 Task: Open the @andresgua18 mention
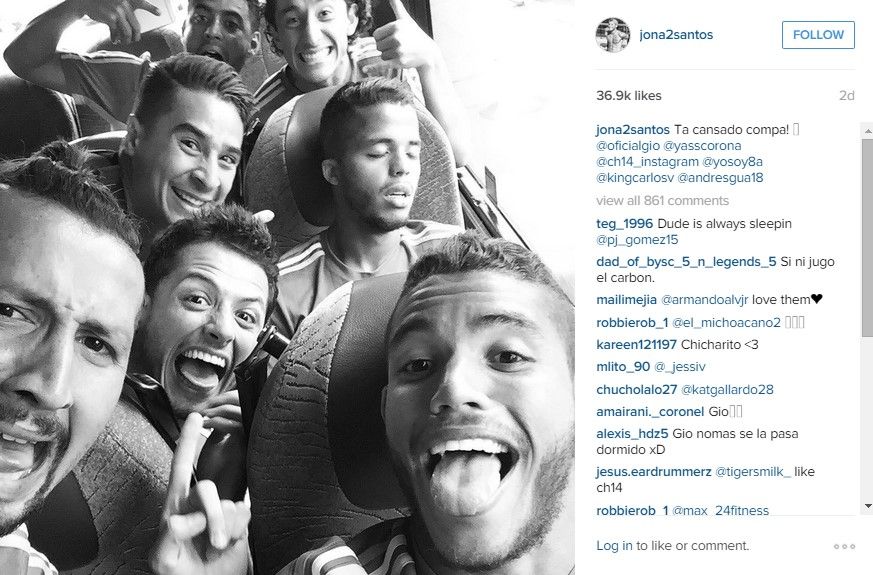click(x=720, y=178)
